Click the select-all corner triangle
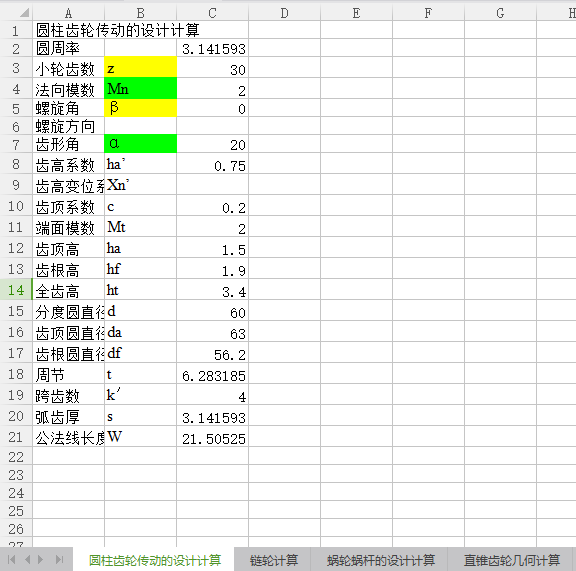Image resolution: width=576 pixels, height=571 pixels. click(x=24, y=13)
